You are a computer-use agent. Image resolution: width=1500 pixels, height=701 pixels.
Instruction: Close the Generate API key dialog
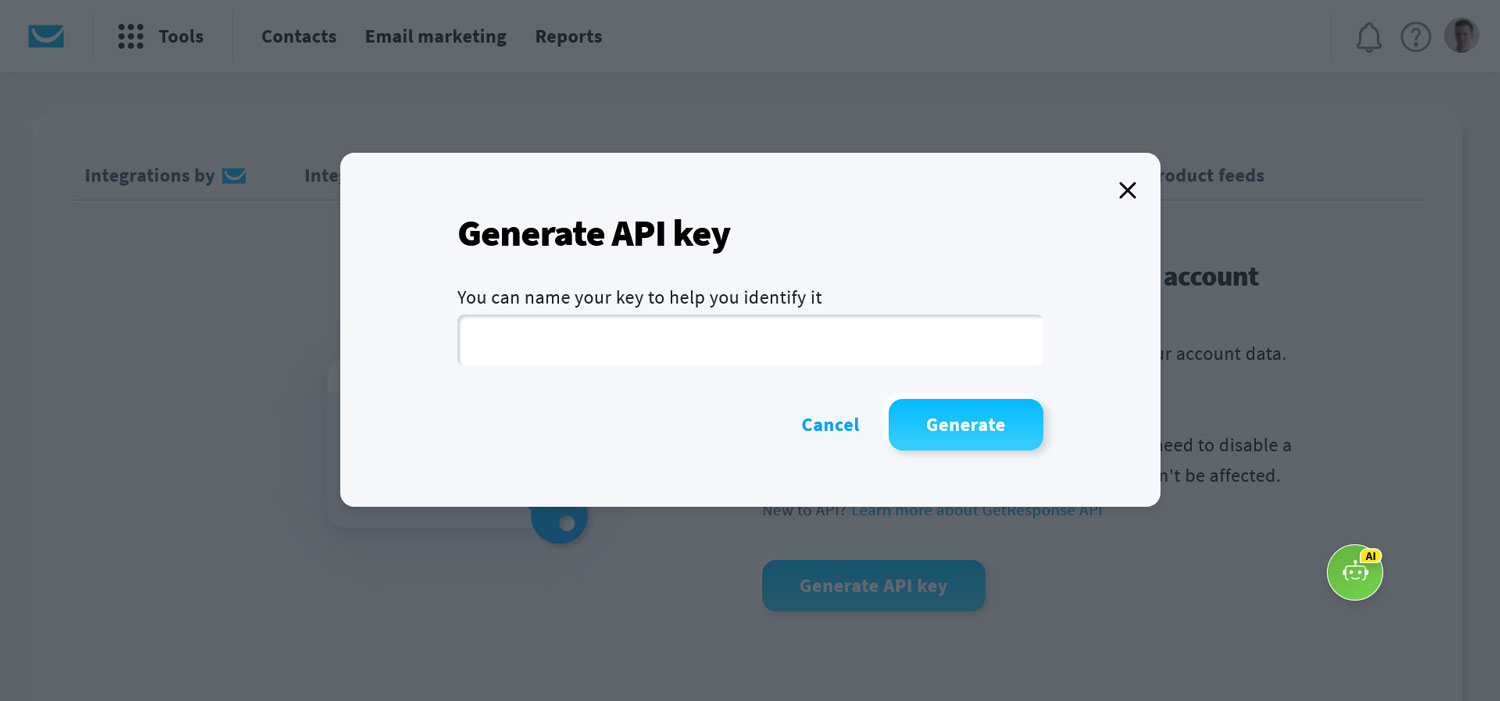[x=1127, y=190]
